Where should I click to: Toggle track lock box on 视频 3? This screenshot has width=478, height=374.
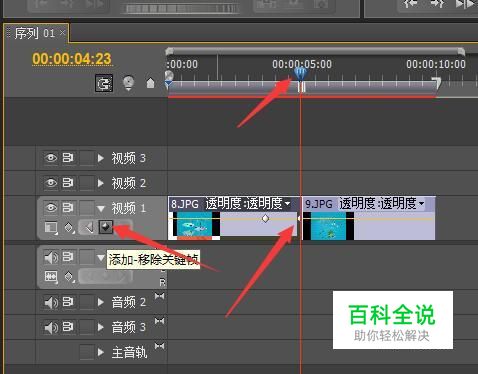click(86, 158)
